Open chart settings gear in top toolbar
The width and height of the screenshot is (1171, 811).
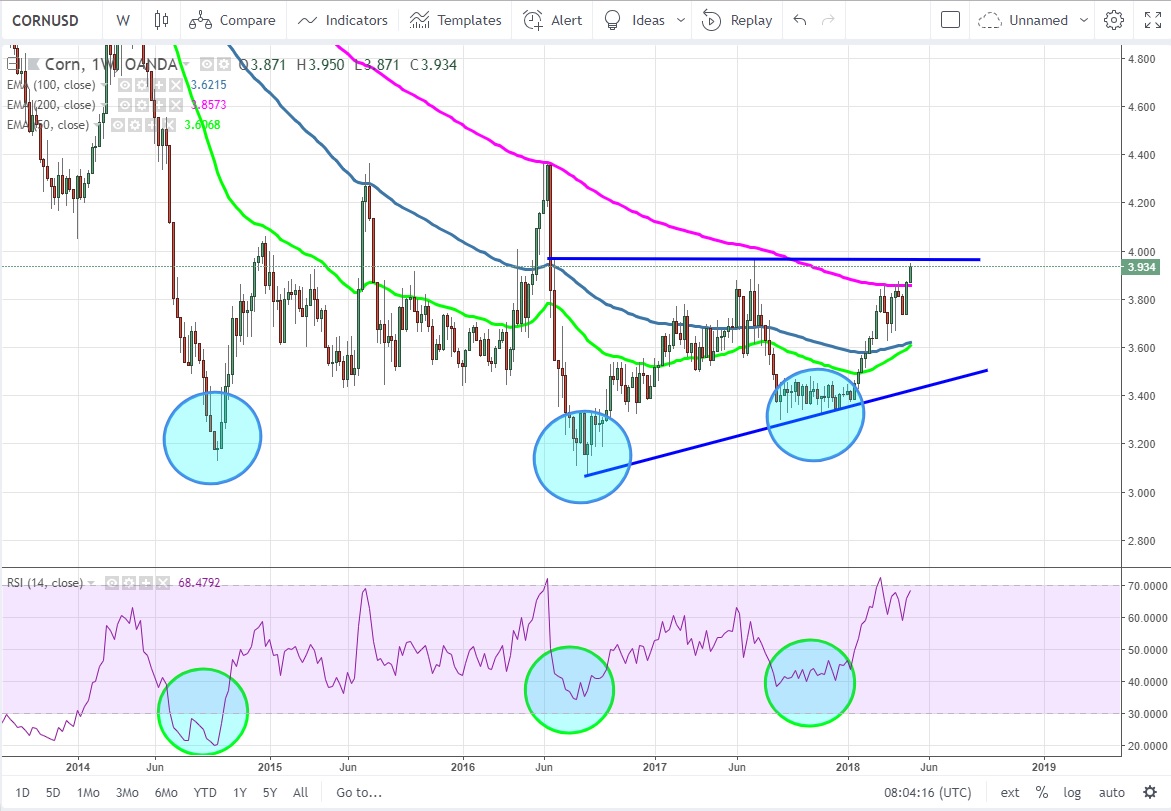(x=1114, y=20)
